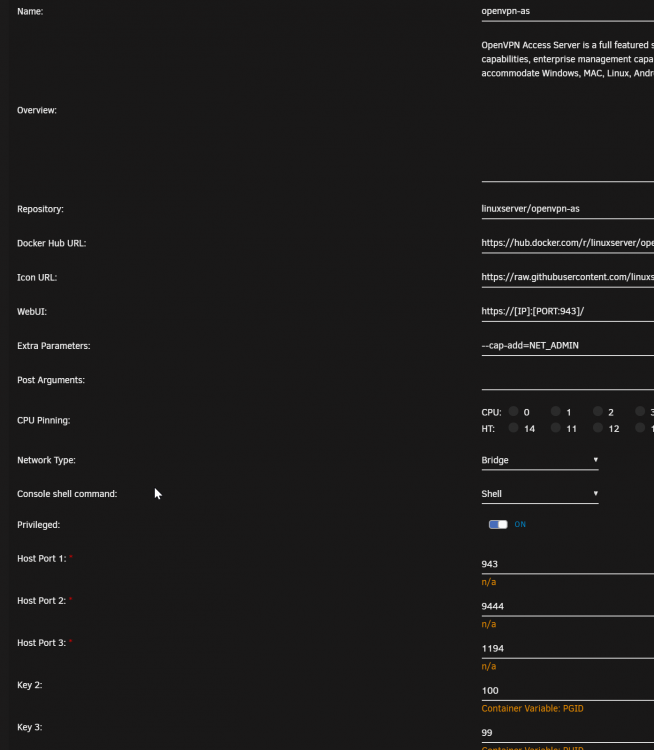Click the CPU Pinning label
This screenshot has height=750, width=654.
[x=44, y=420]
